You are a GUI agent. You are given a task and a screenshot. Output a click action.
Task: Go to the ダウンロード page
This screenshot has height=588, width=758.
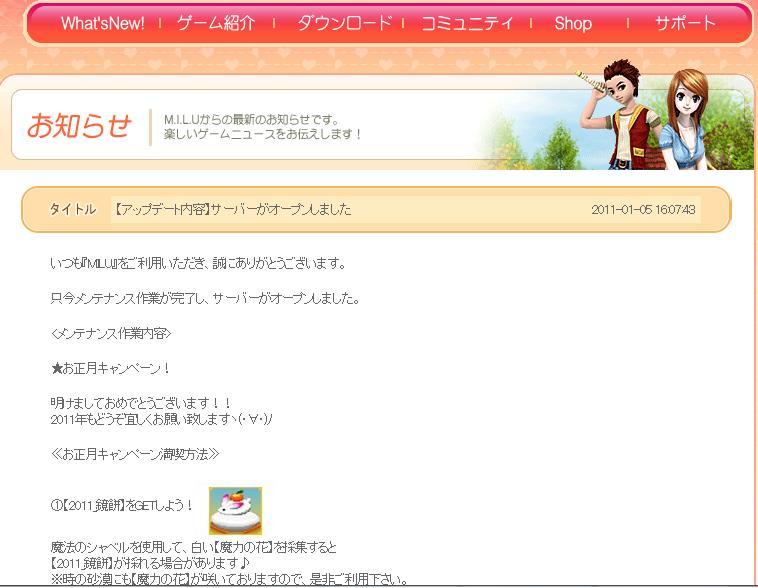pos(344,24)
